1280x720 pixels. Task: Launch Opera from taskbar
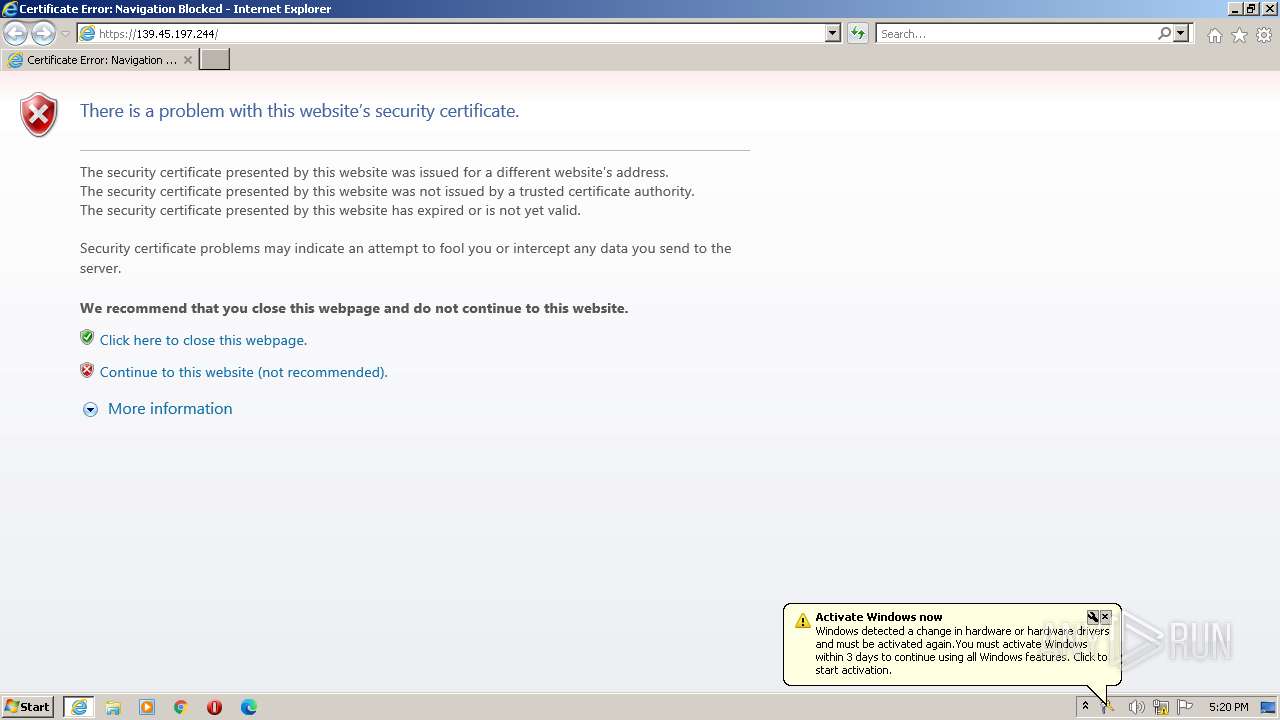point(214,707)
